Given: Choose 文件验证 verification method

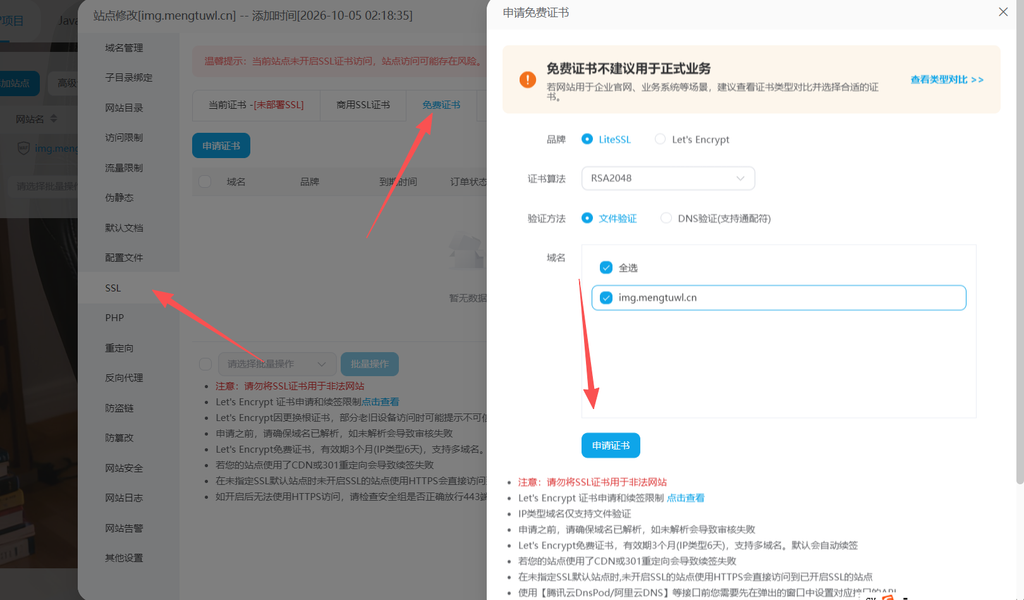Looking at the screenshot, I should point(587,218).
